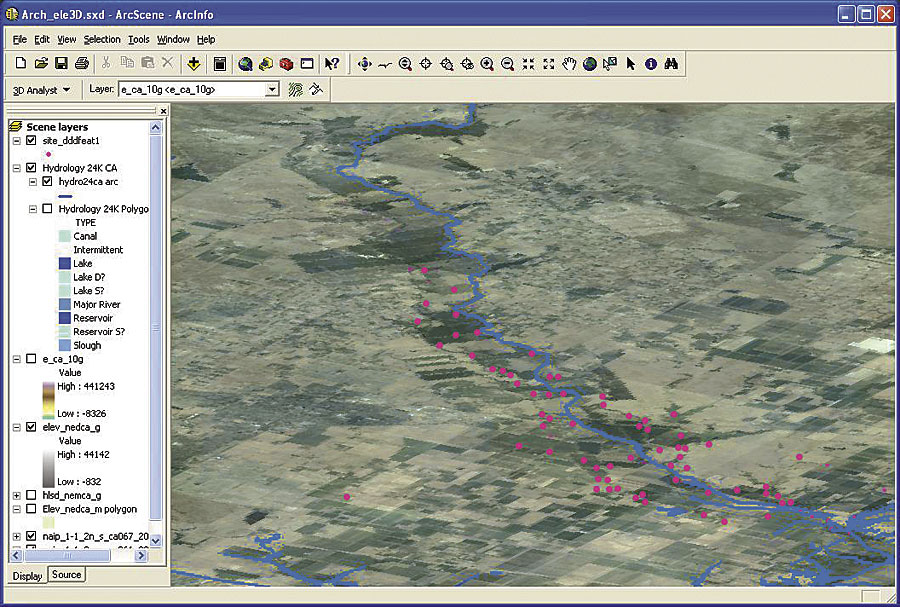This screenshot has width=900, height=607.
Task: Toggle the naip_1-1_2n_s_ca067 layer checkbox
Action: coord(32,536)
